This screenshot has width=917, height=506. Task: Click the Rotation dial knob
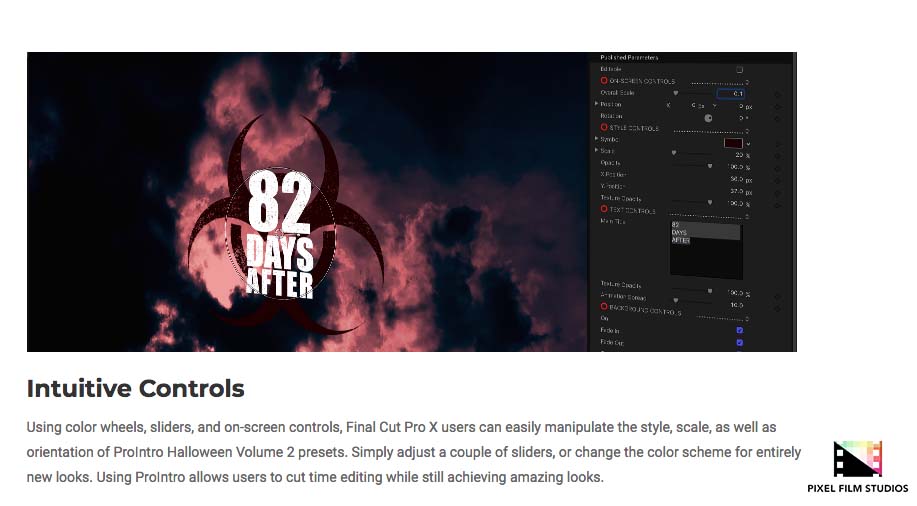(708, 118)
